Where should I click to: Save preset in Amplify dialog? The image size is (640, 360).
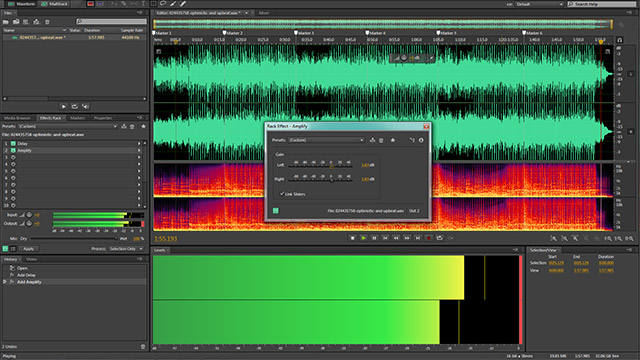(372, 140)
